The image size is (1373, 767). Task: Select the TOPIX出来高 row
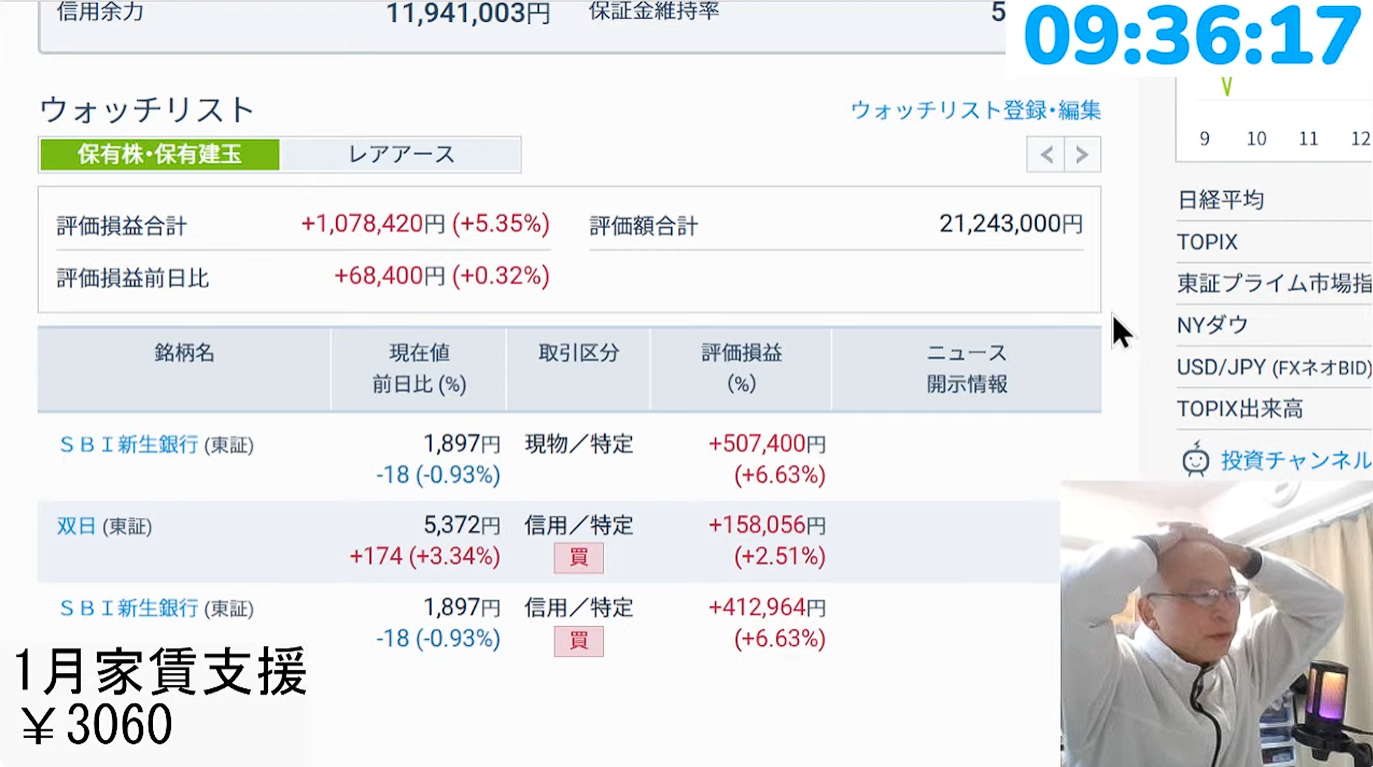[1240, 409]
